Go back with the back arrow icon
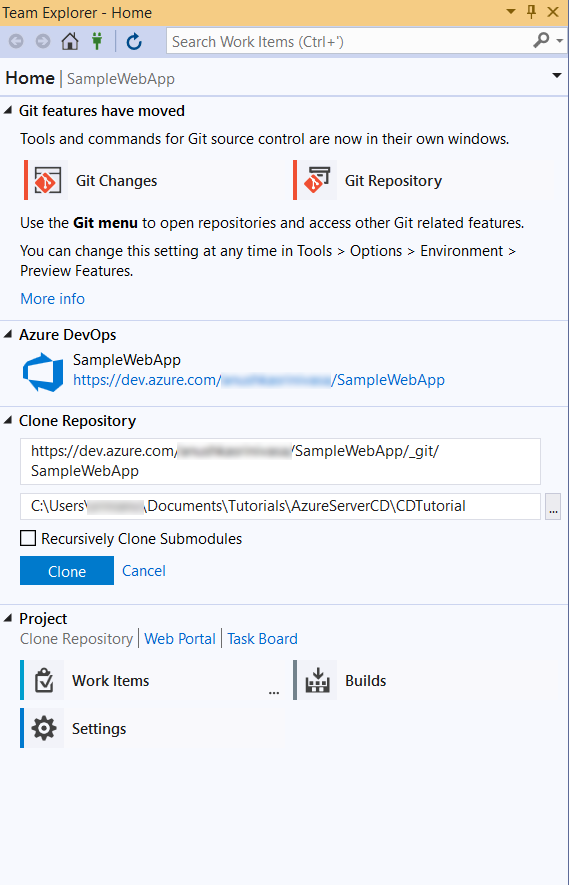Viewport: 569px width, 885px height. coord(16,41)
